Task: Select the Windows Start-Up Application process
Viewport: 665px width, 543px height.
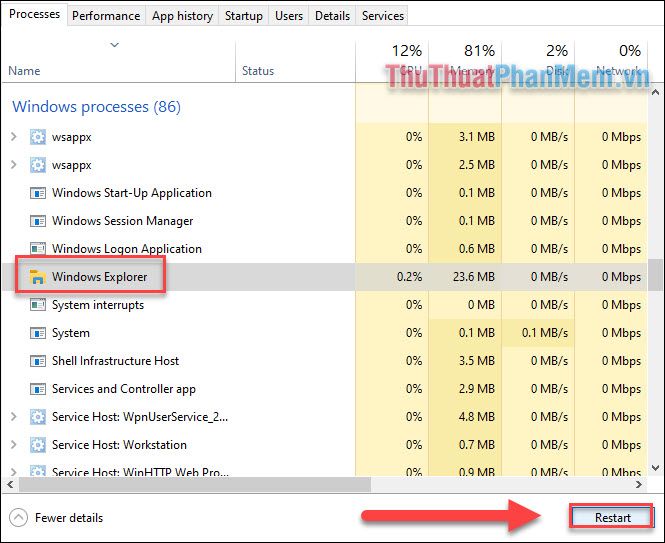Action: [x=325, y=193]
